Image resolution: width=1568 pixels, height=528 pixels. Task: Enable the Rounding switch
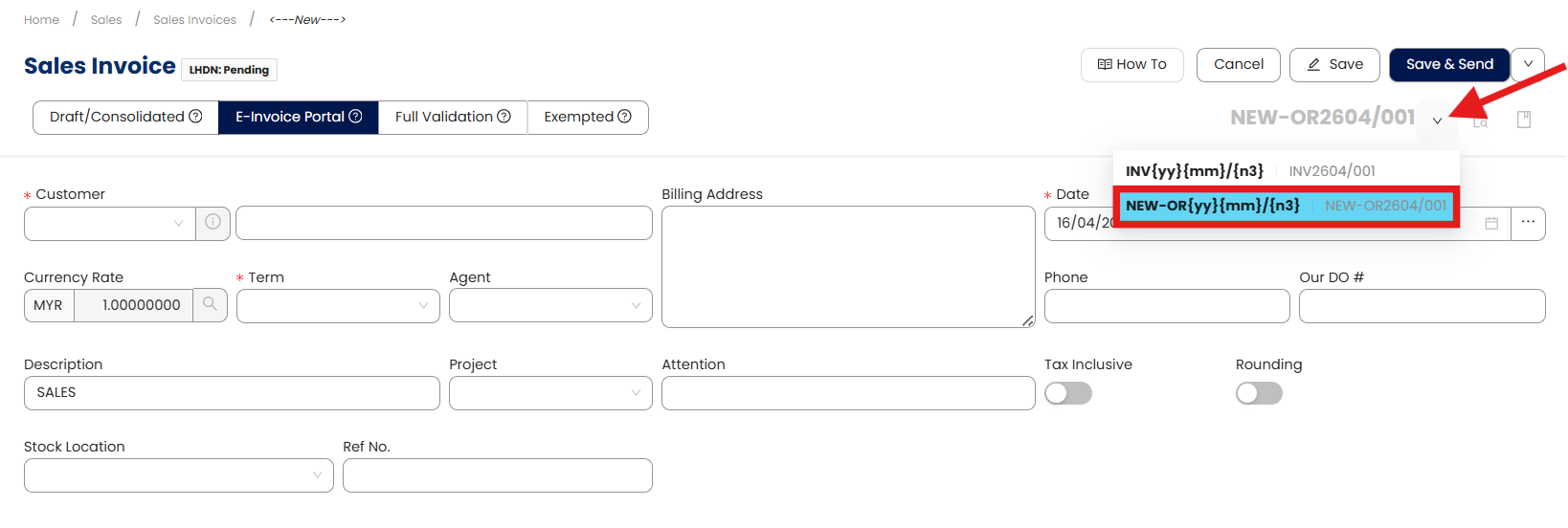click(1259, 393)
